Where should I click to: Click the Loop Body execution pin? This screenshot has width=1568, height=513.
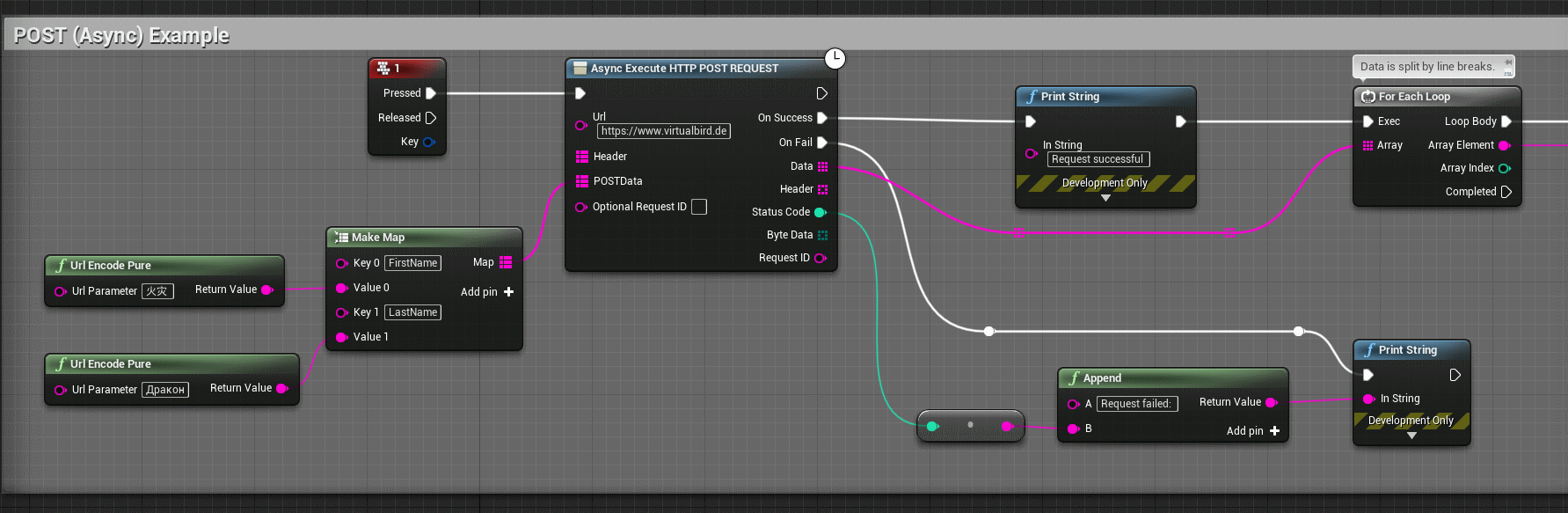click(1506, 121)
